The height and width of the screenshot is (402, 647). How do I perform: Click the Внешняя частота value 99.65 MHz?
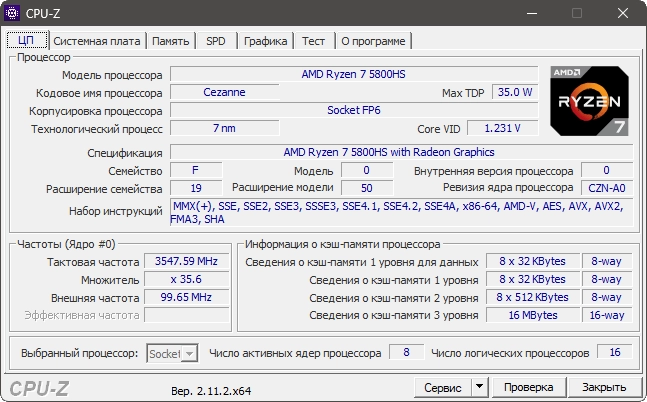coord(187,297)
